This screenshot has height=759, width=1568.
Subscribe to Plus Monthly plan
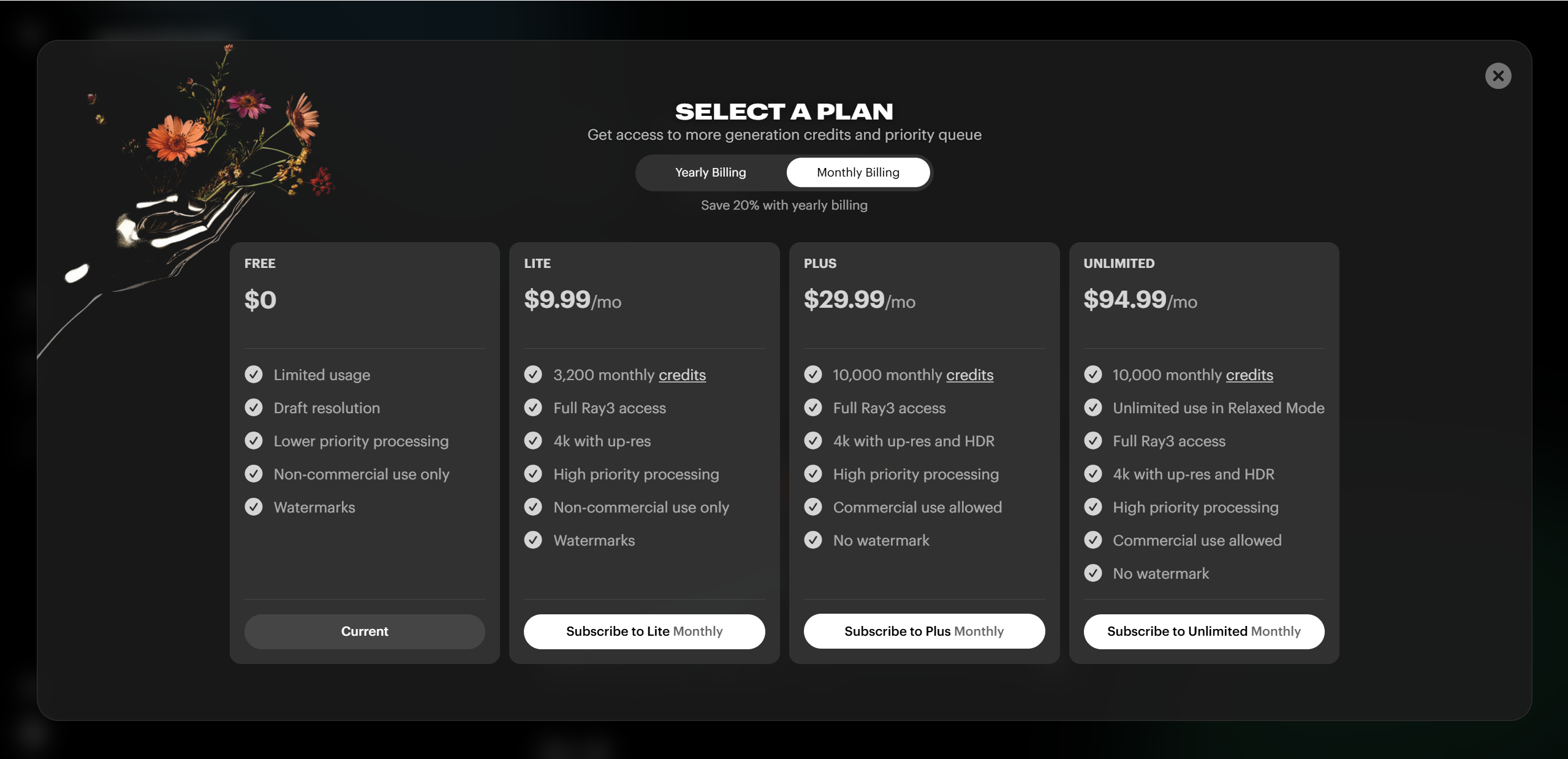(x=923, y=631)
